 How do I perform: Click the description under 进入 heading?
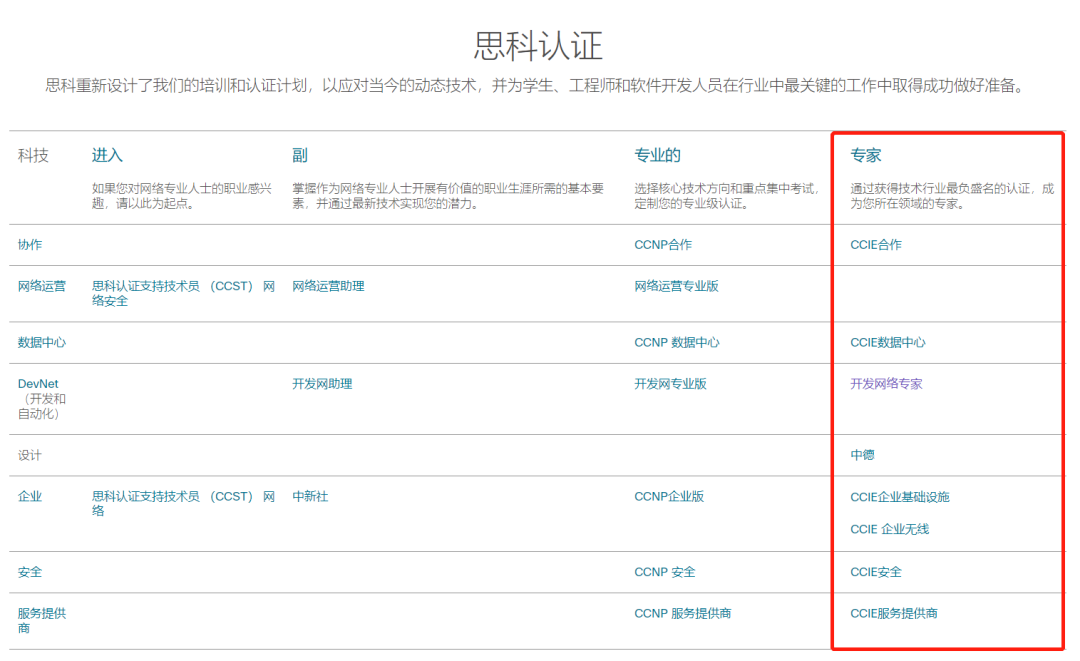[x=182, y=196]
